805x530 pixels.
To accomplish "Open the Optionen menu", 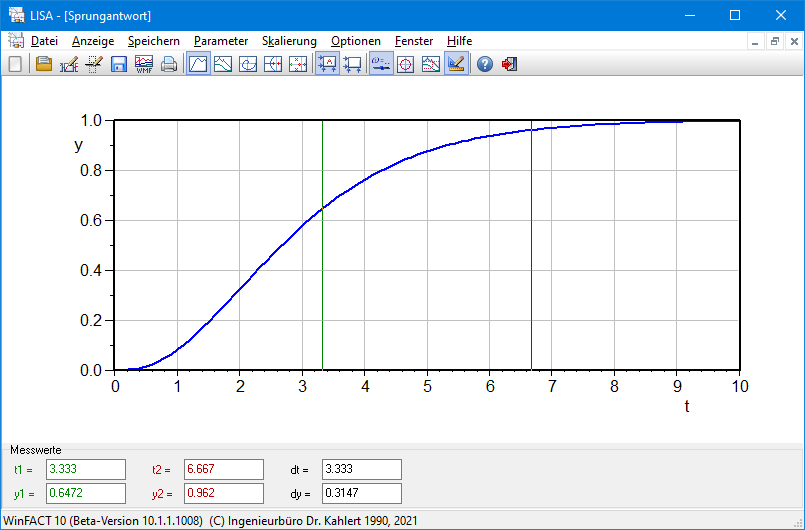I will click(356, 41).
